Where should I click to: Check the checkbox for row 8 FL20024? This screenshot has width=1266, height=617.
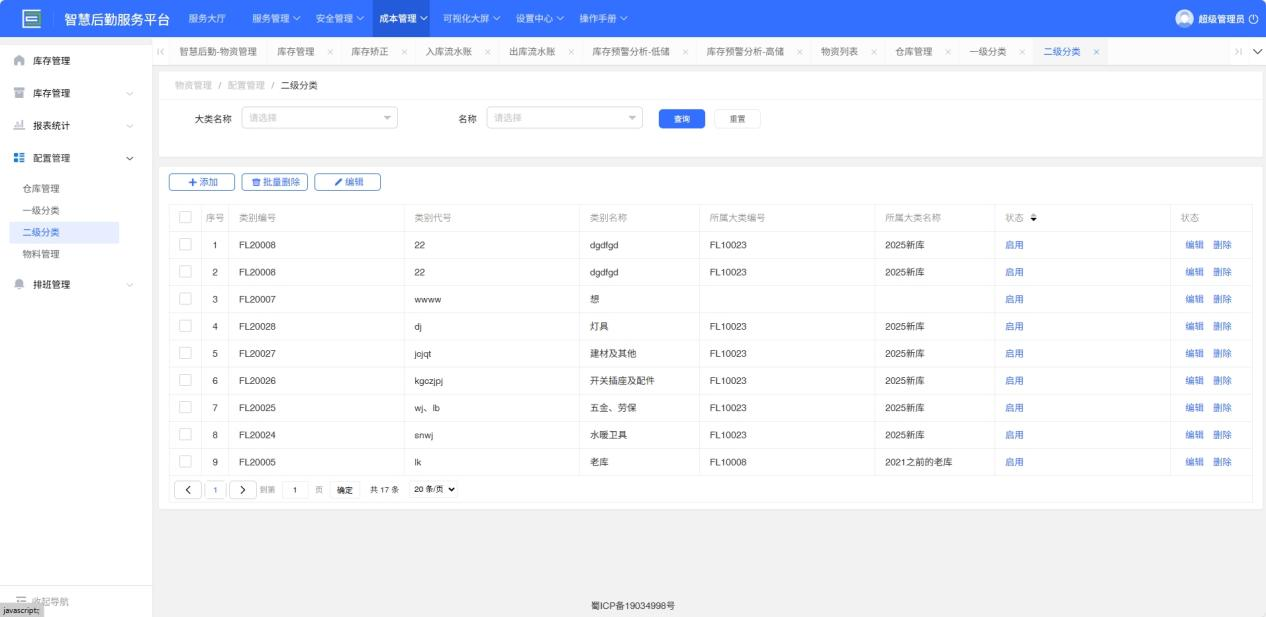point(185,433)
